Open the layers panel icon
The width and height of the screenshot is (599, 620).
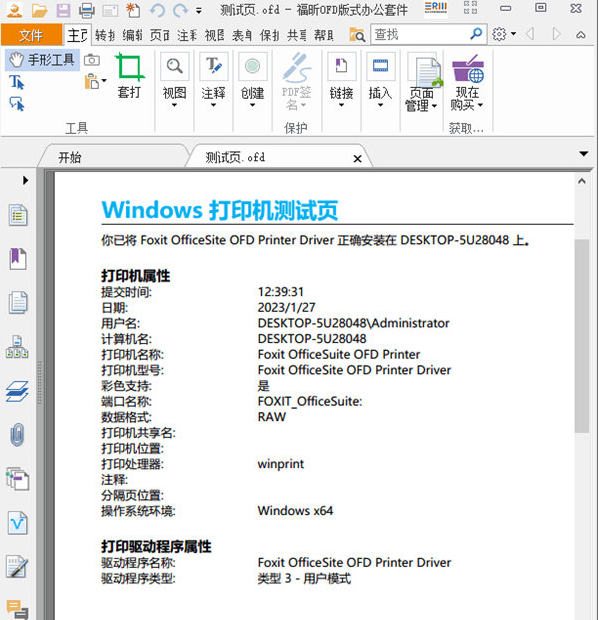[17, 391]
